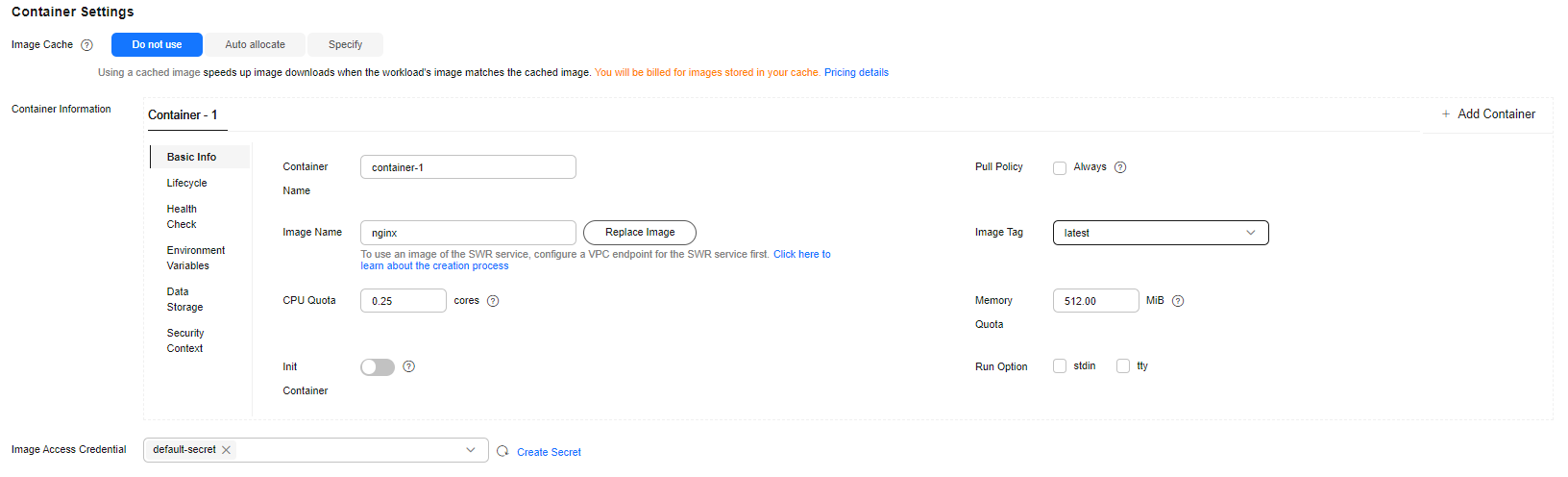Refresh the Image Access Credential list
1568x477 pixels.
pyautogui.click(x=502, y=451)
